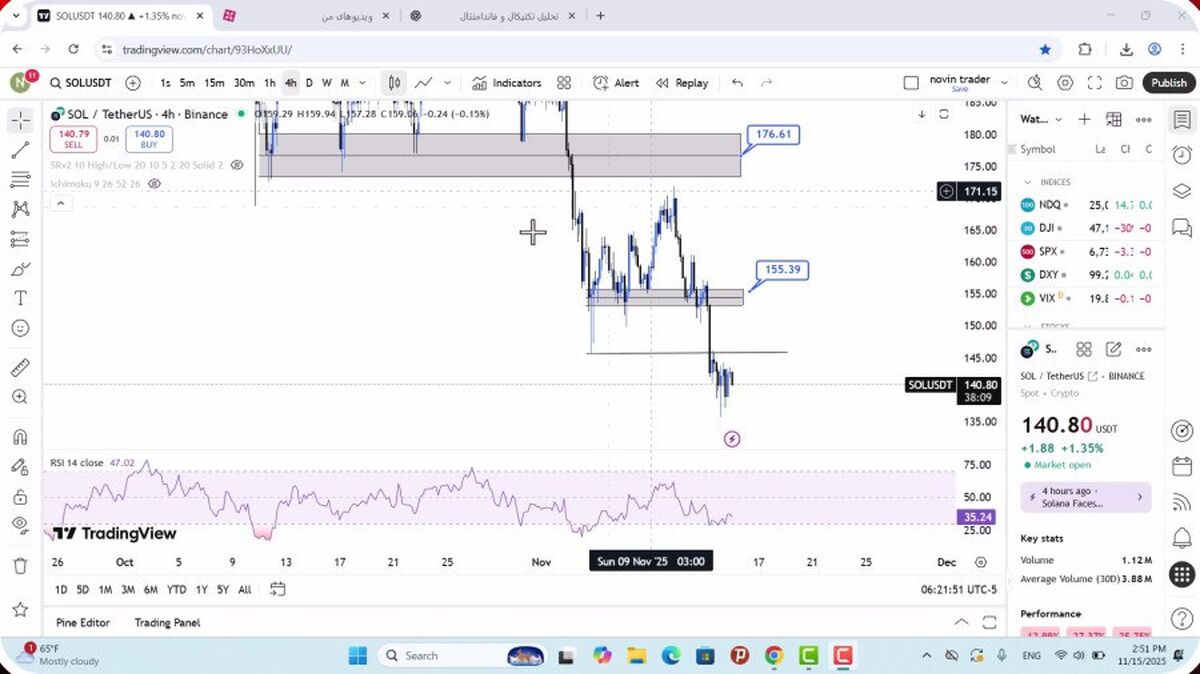Toggle magnet mode for drawings

point(20,437)
